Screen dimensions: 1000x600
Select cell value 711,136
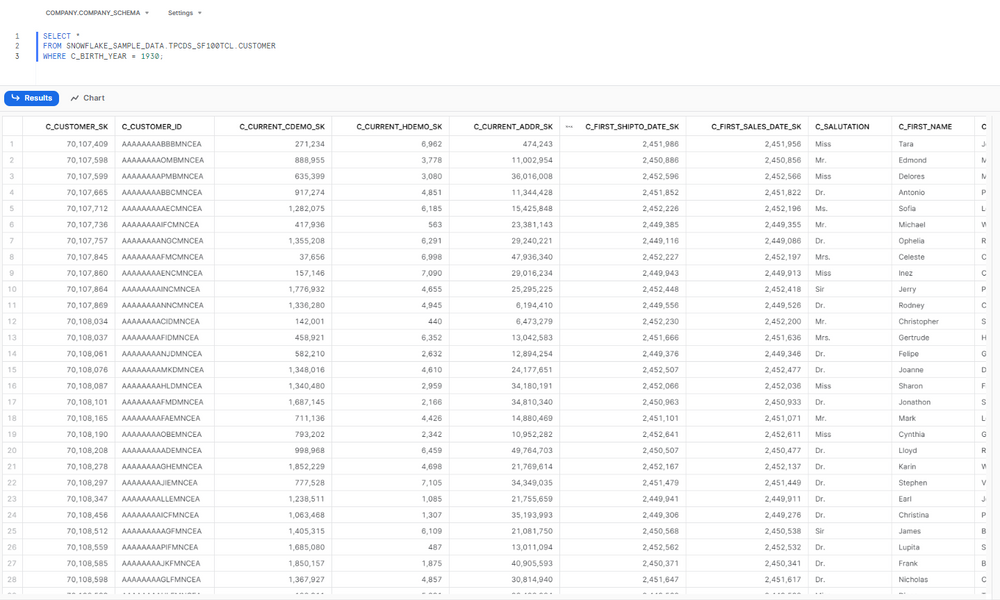(x=309, y=418)
